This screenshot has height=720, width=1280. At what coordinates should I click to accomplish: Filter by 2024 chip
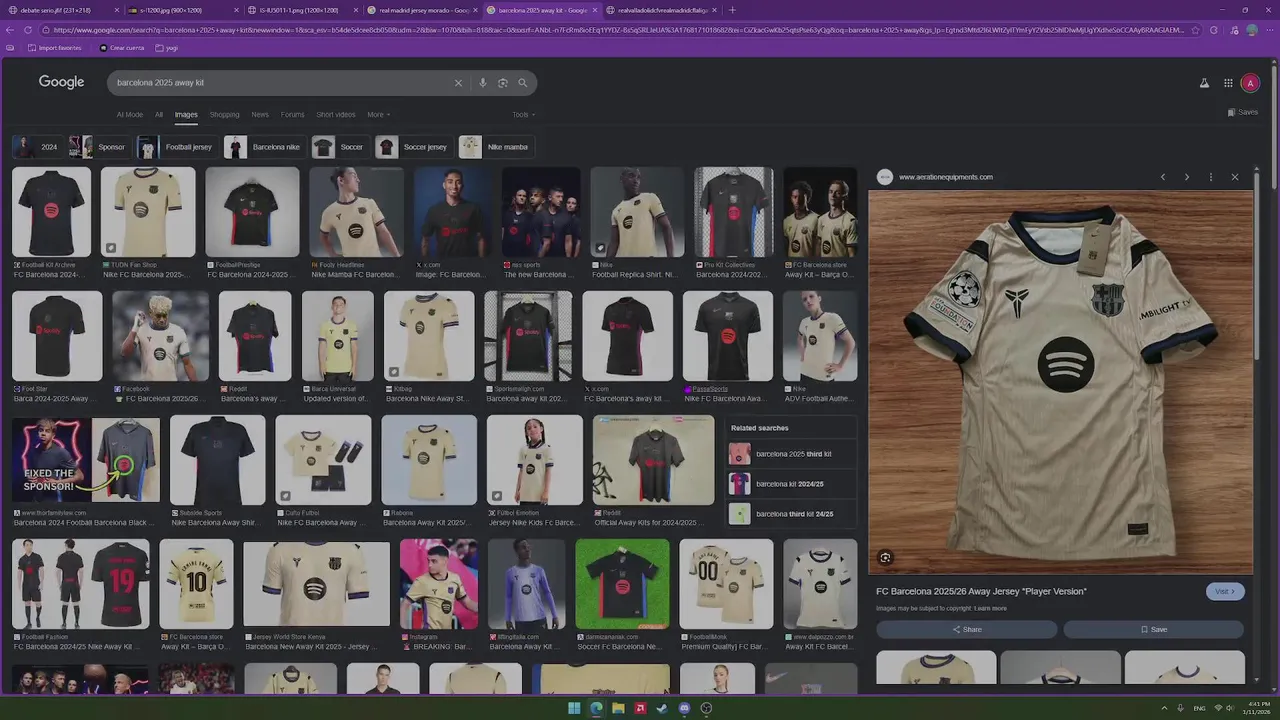tap(37, 147)
